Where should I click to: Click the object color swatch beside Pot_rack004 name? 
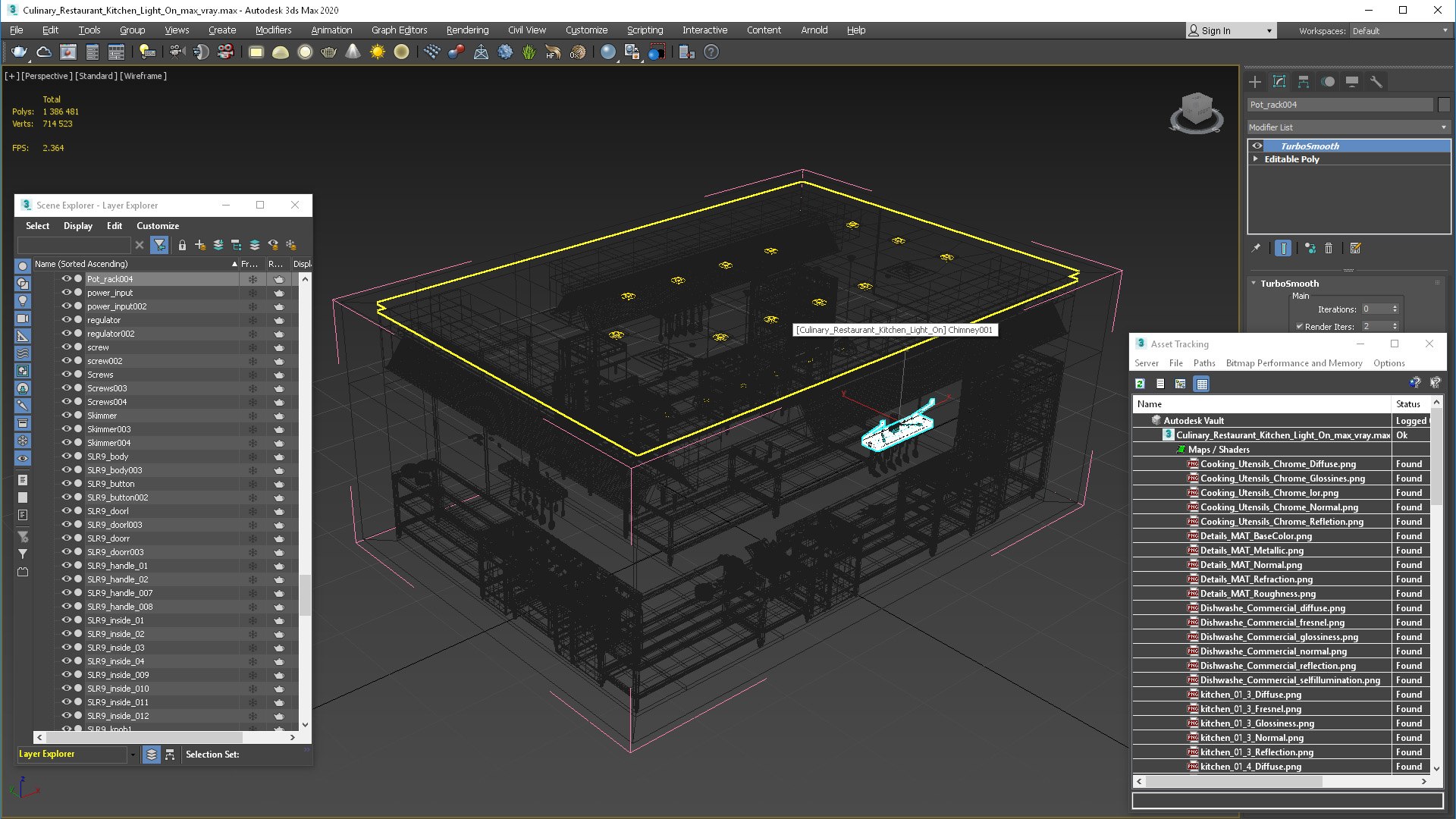click(1443, 105)
